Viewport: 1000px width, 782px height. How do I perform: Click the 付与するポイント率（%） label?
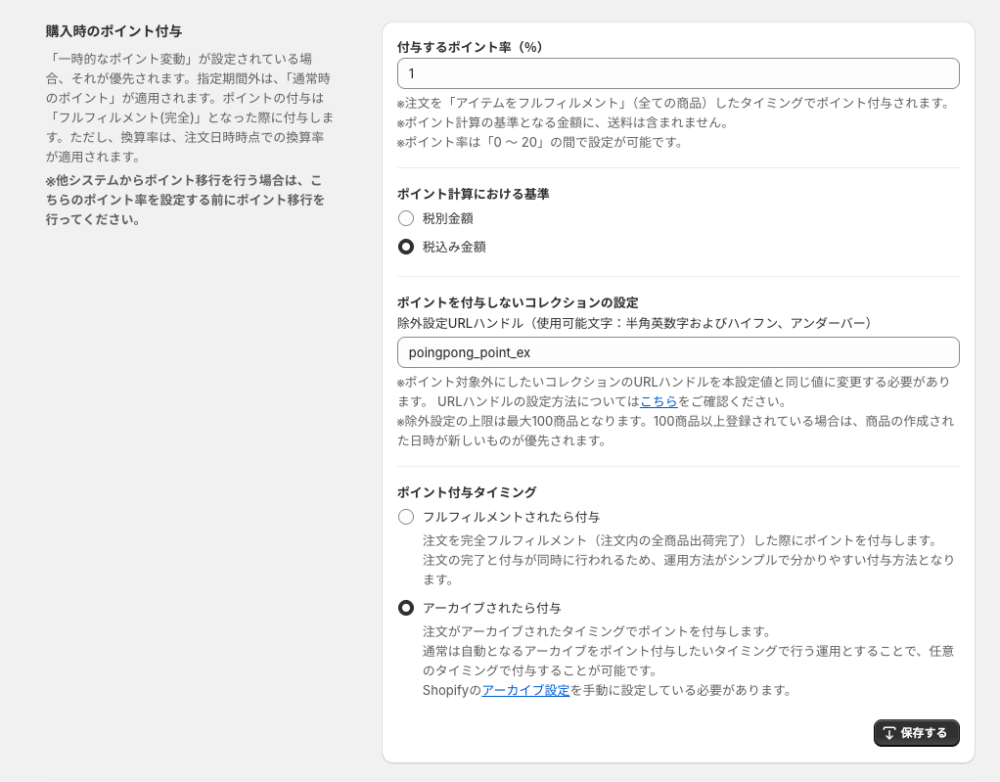click(x=470, y=47)
